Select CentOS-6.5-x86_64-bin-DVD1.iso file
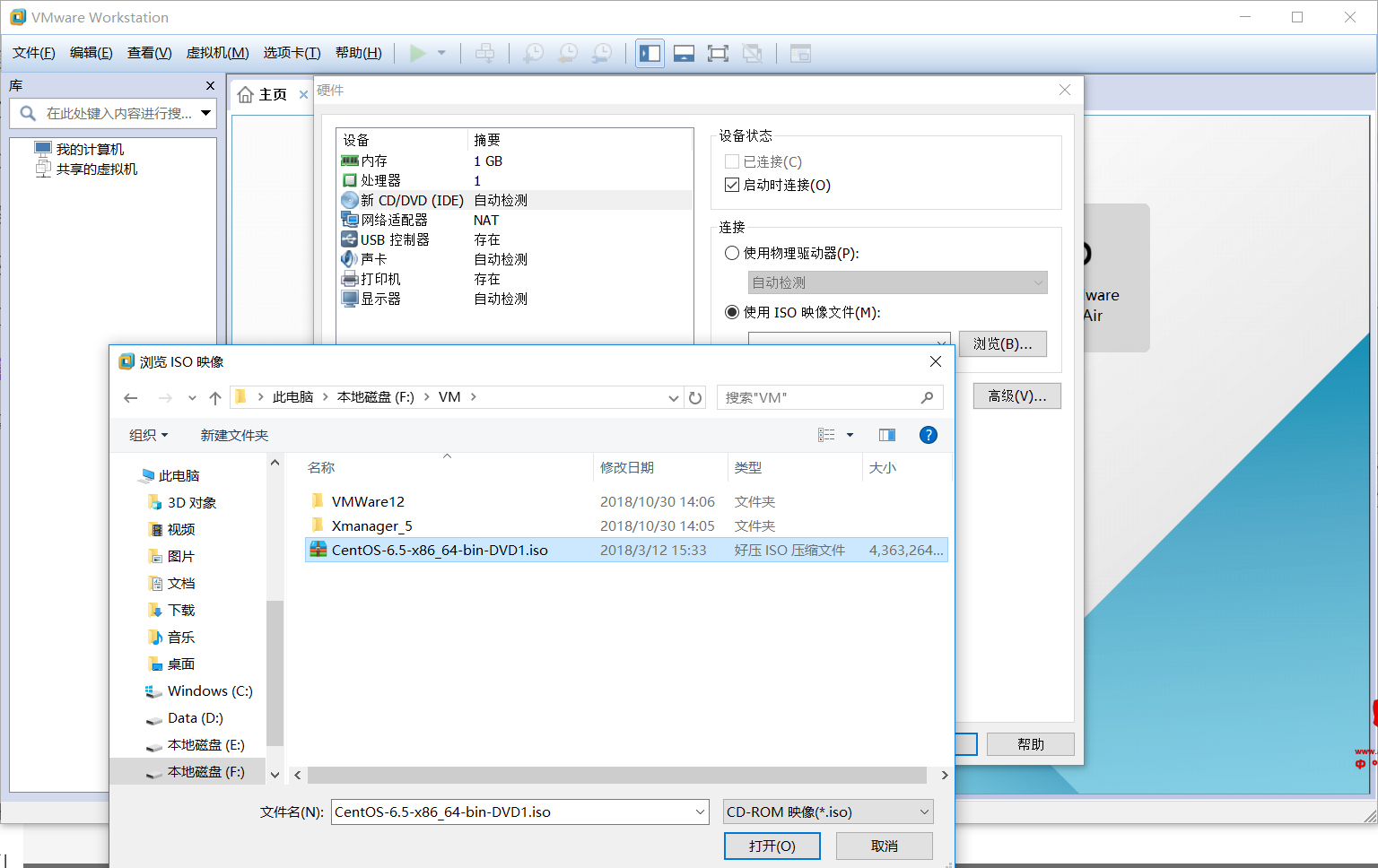This screenshot has width=1378, height=868. coord(626,550)
